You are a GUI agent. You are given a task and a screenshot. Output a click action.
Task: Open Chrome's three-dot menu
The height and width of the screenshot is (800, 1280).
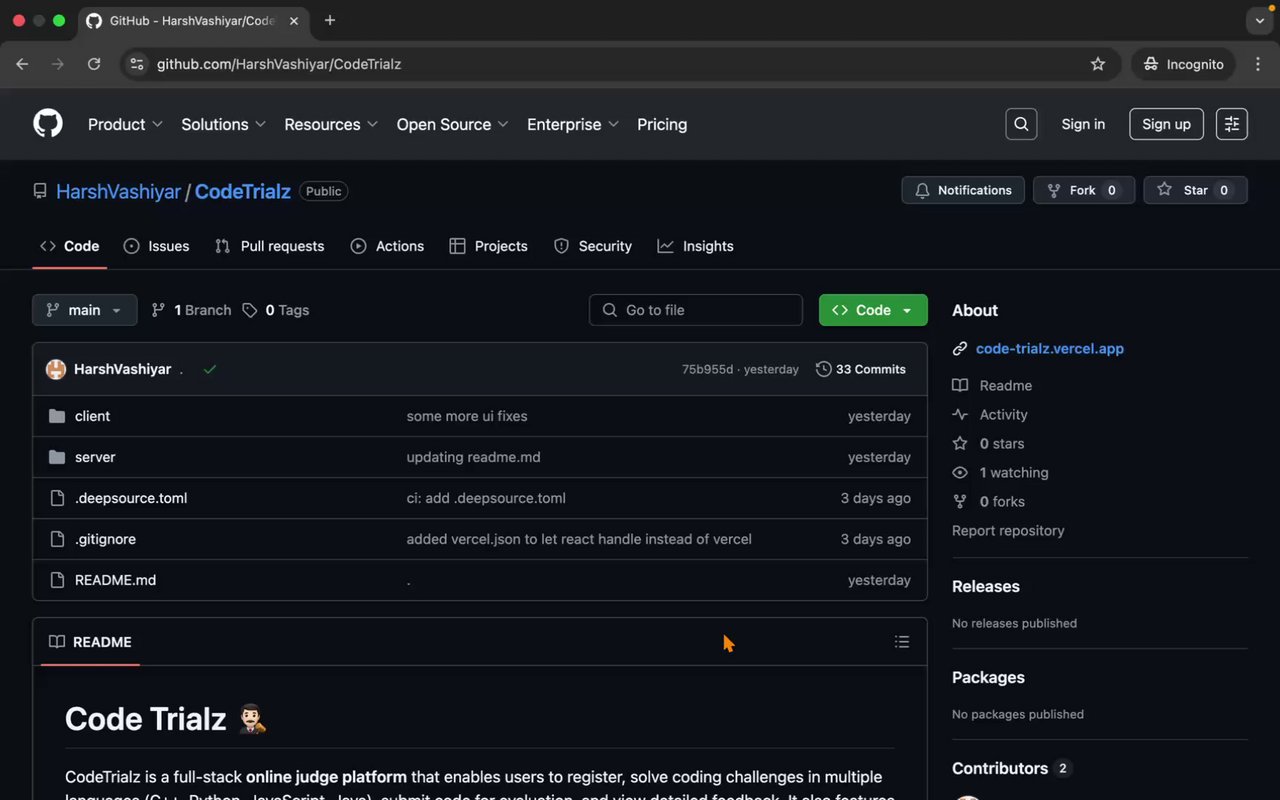[1258, 64]
